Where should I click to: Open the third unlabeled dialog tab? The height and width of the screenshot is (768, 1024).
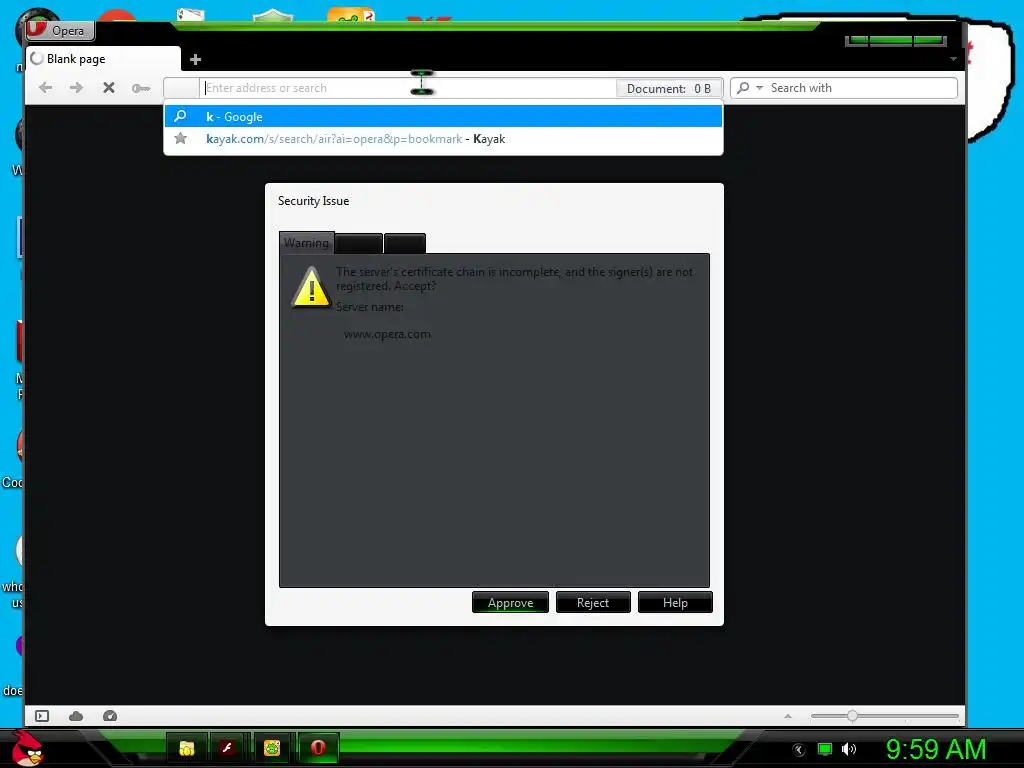click(x=405, y=244)
